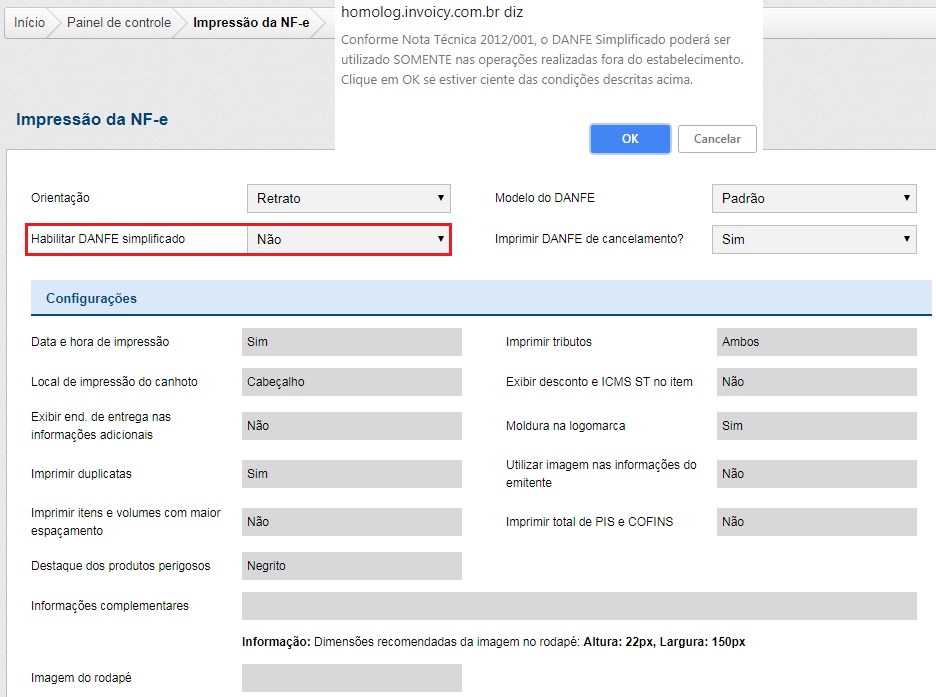The image size is (936, 697).
Task: Expand the Habilitar DANFE simplificado dropdown
Action: (348, 240)
